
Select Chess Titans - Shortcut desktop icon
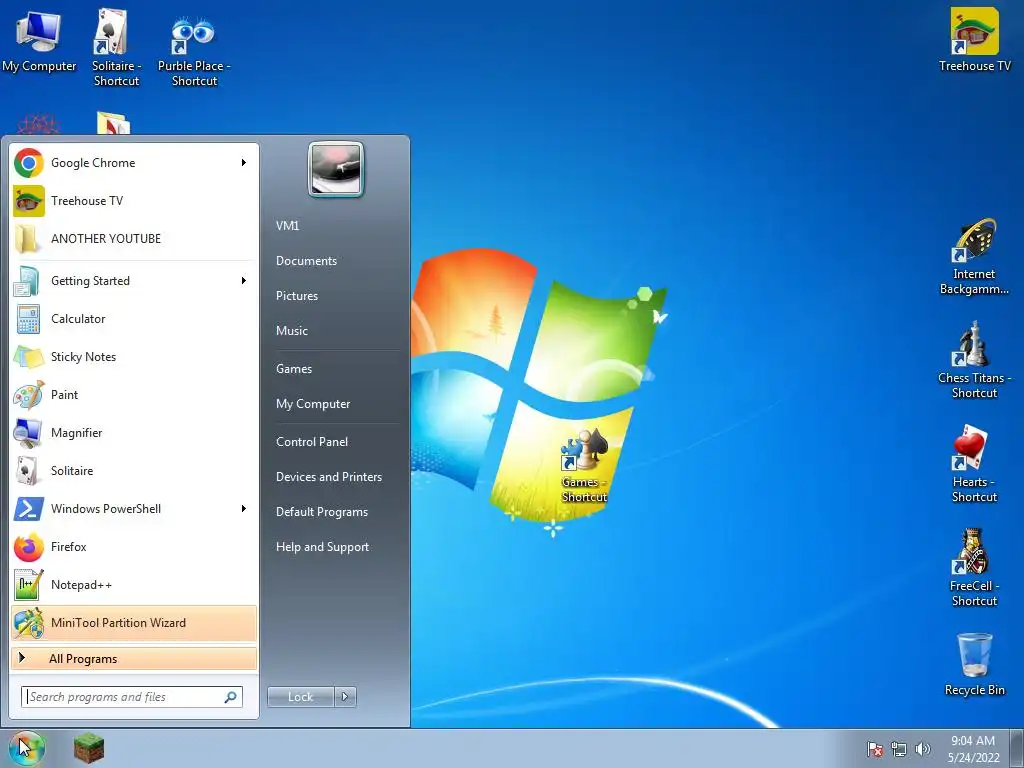pos(974,360)
